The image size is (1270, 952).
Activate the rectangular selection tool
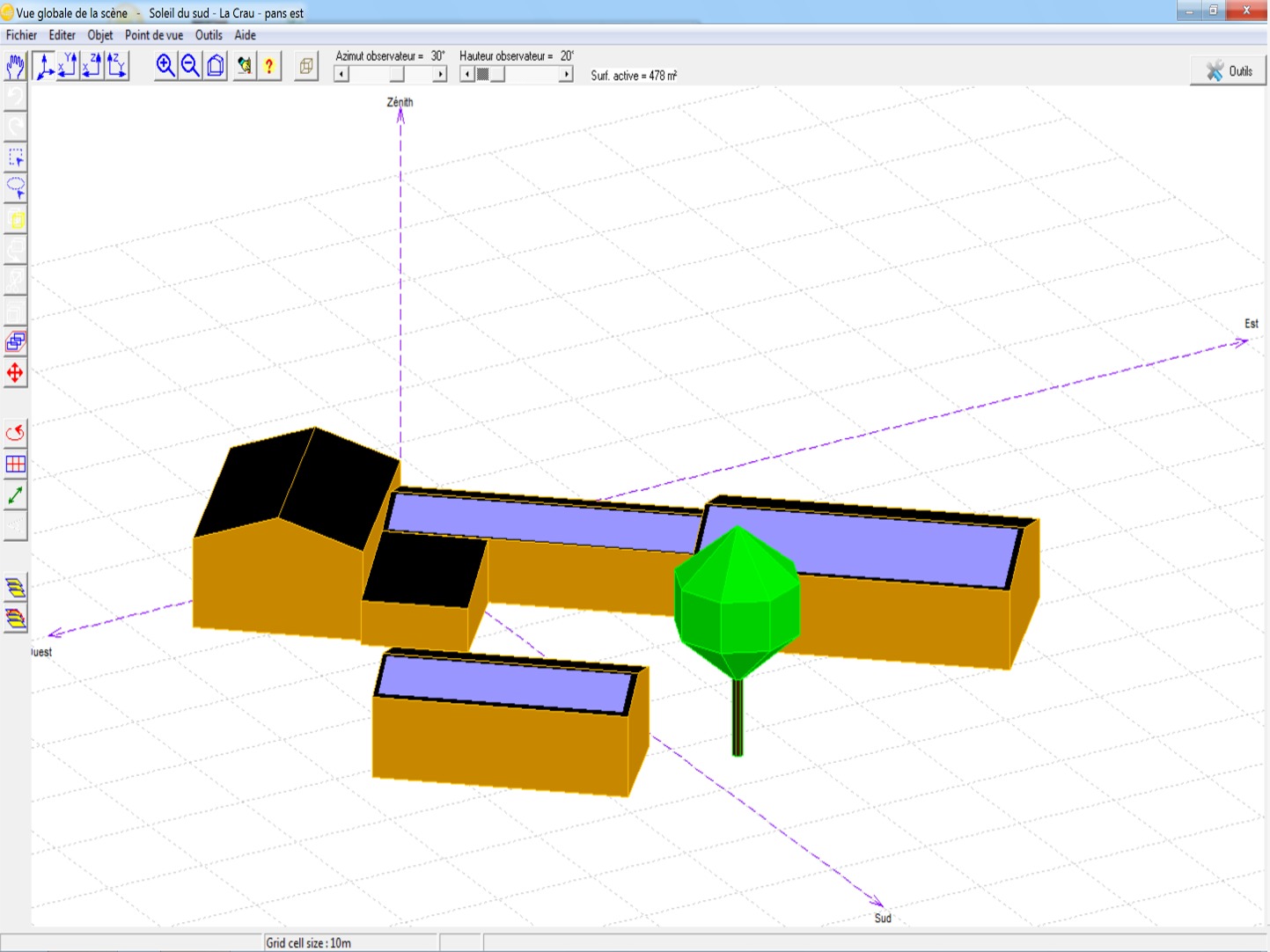pos(16,157)
